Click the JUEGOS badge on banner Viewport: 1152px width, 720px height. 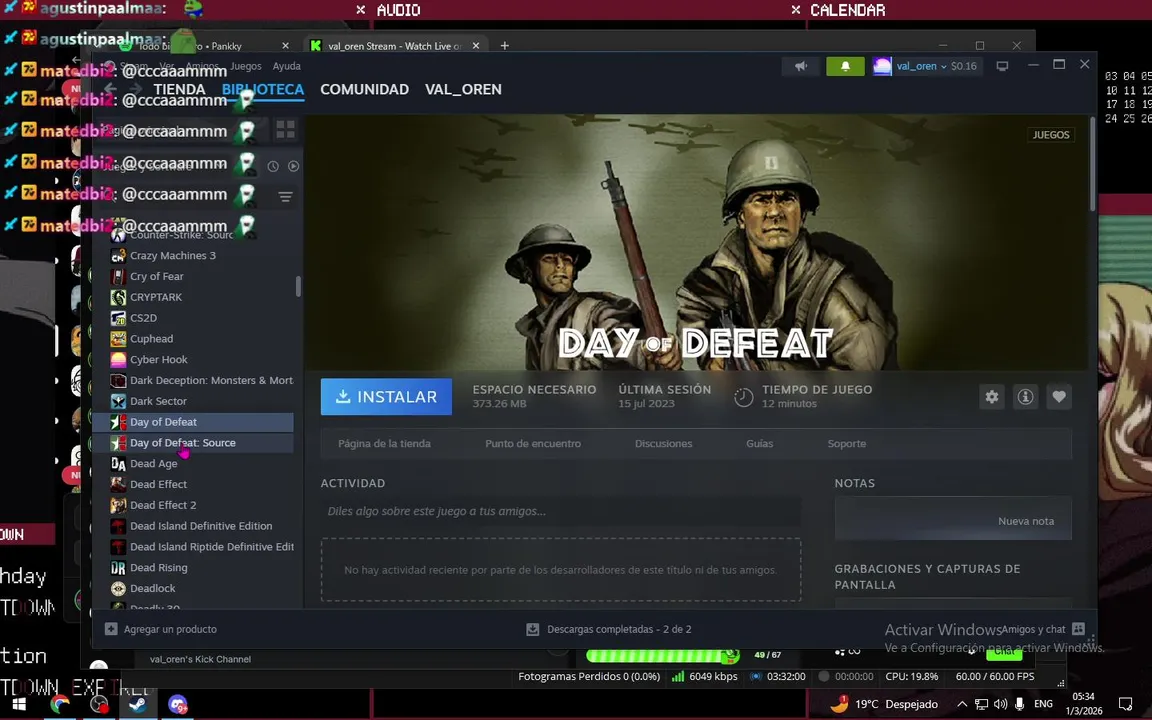coord(1051,135)
